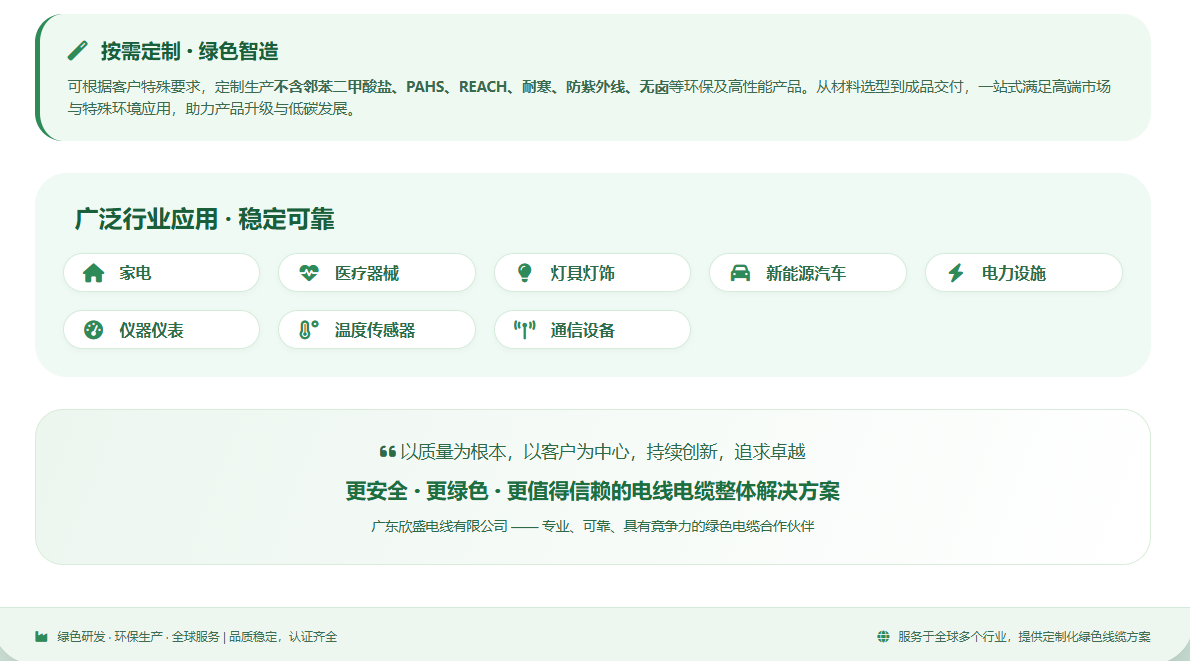Click the lightning bolt icon for 电力设施
This screenshot has width=1190, height=661.
click(956, 273)
